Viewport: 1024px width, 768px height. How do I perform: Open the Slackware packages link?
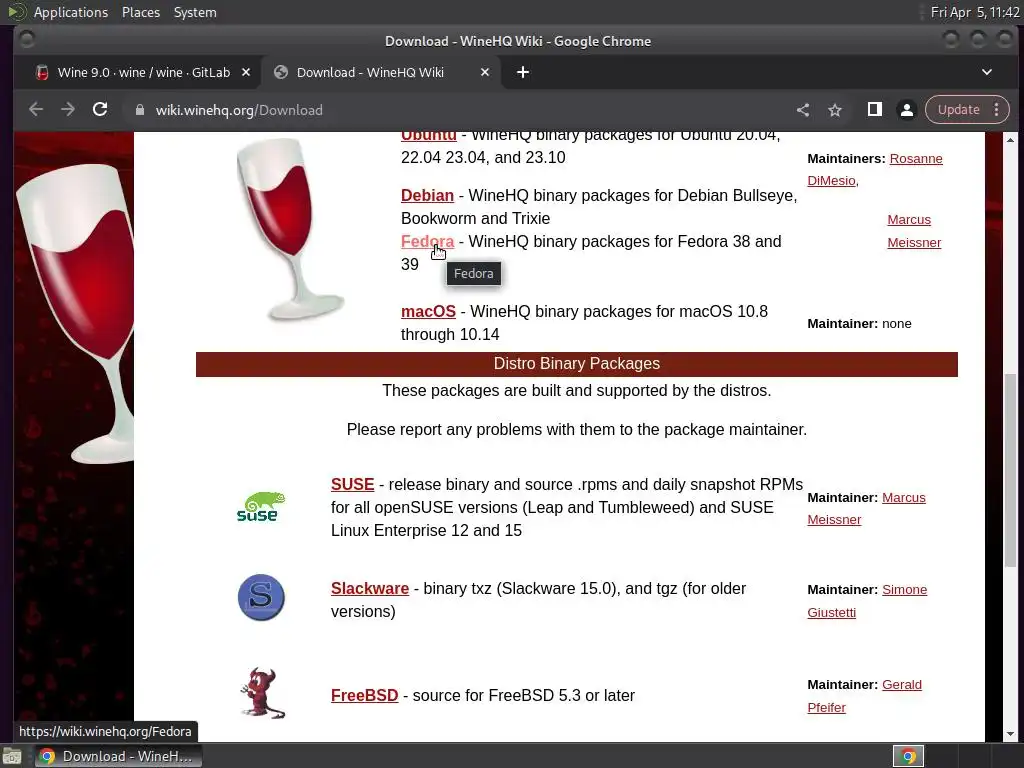(370, 588)
